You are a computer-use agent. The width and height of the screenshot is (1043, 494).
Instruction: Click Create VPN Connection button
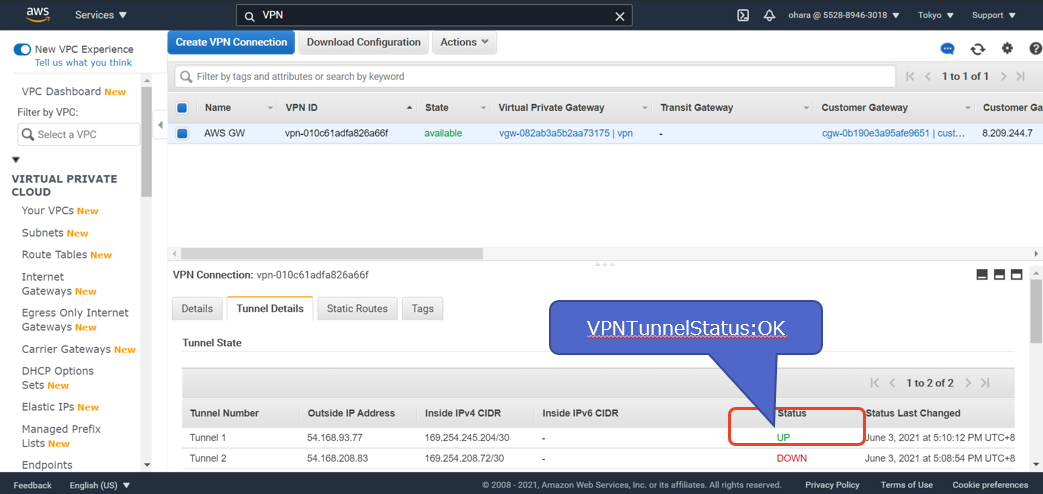(231, 43)
